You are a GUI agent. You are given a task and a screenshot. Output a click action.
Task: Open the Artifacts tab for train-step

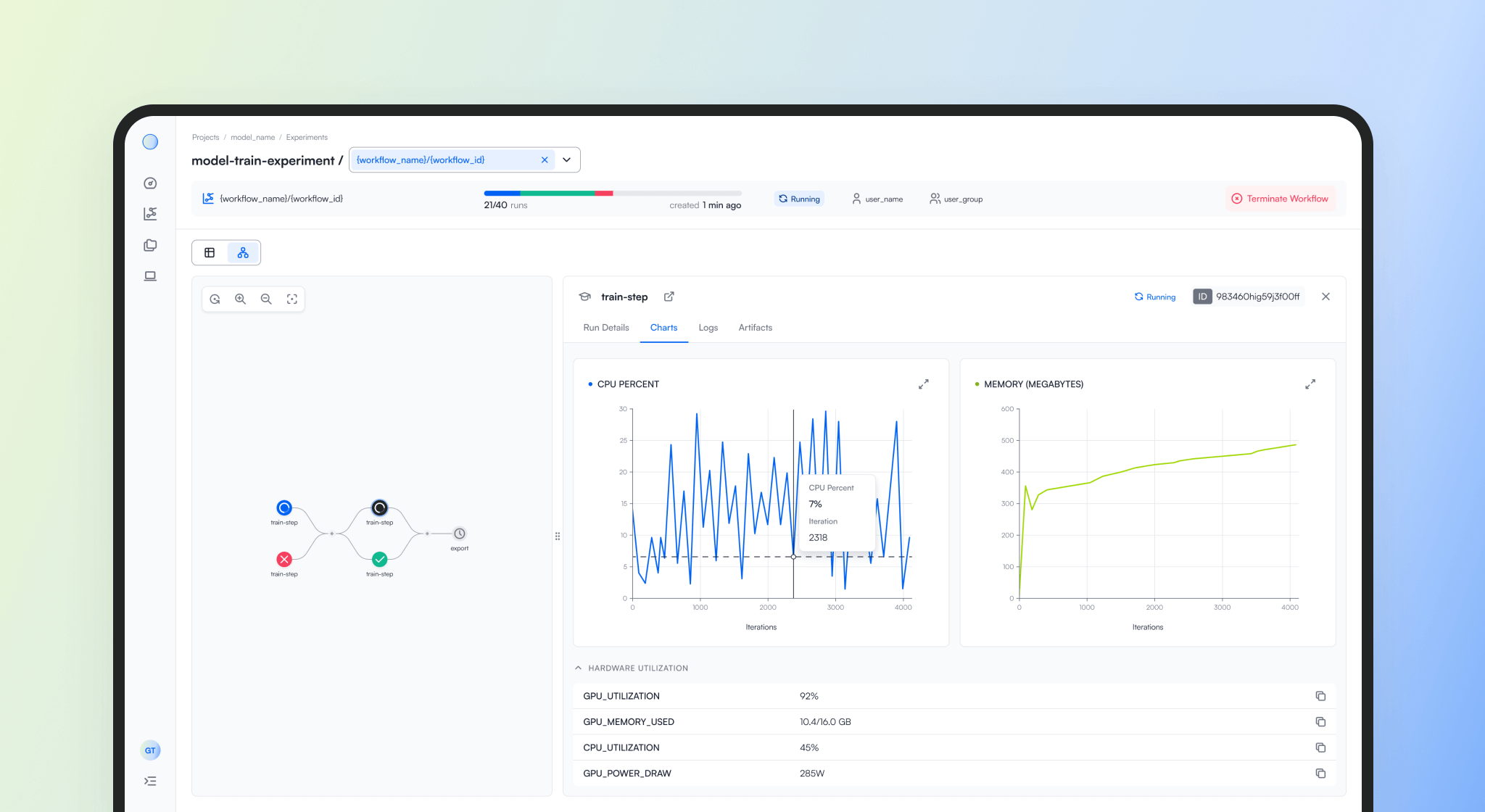pyautogui.click(x=755, y=328)
